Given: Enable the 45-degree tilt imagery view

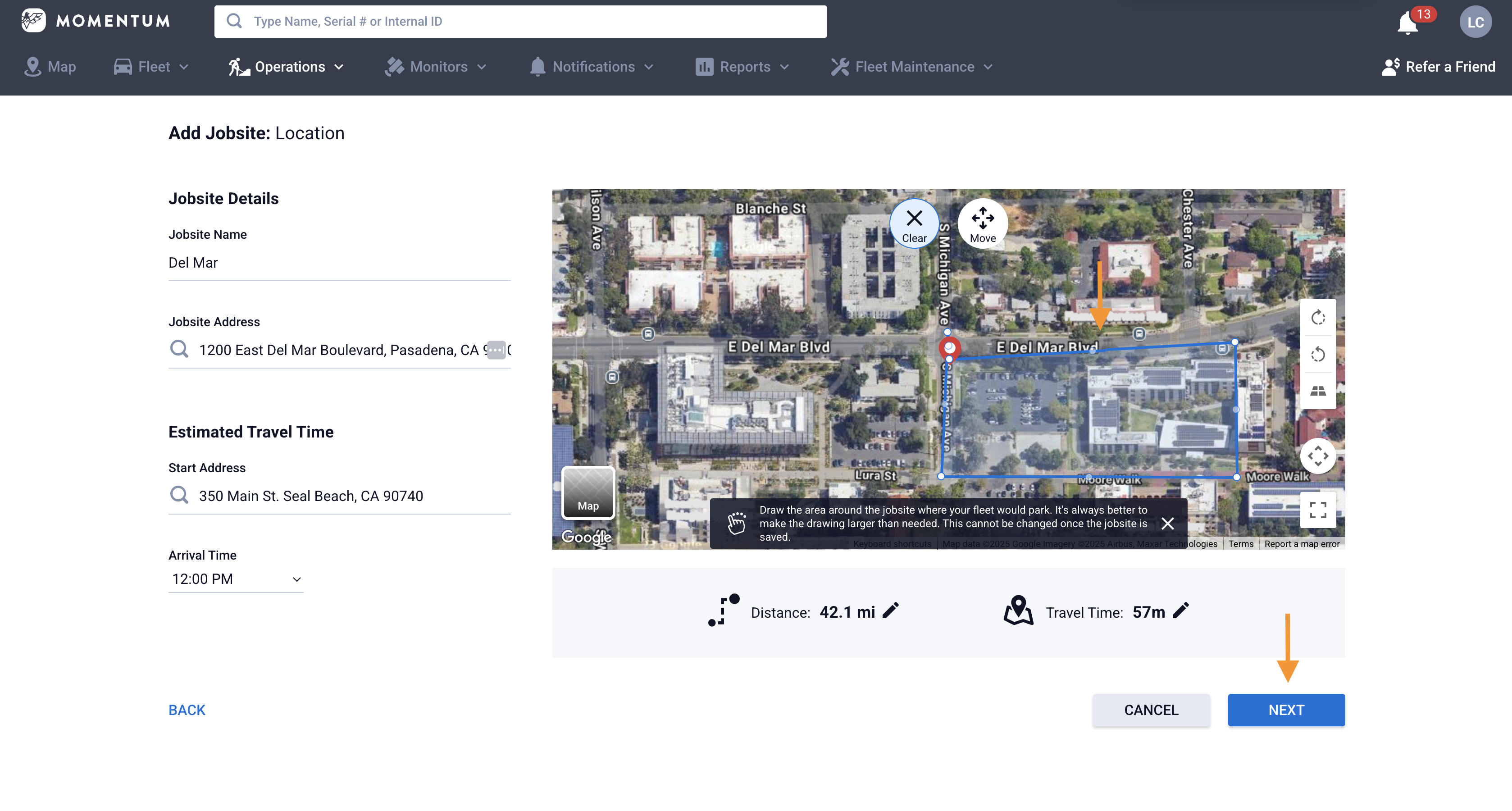Looking at the screenshot, I should click(1318, 391).
